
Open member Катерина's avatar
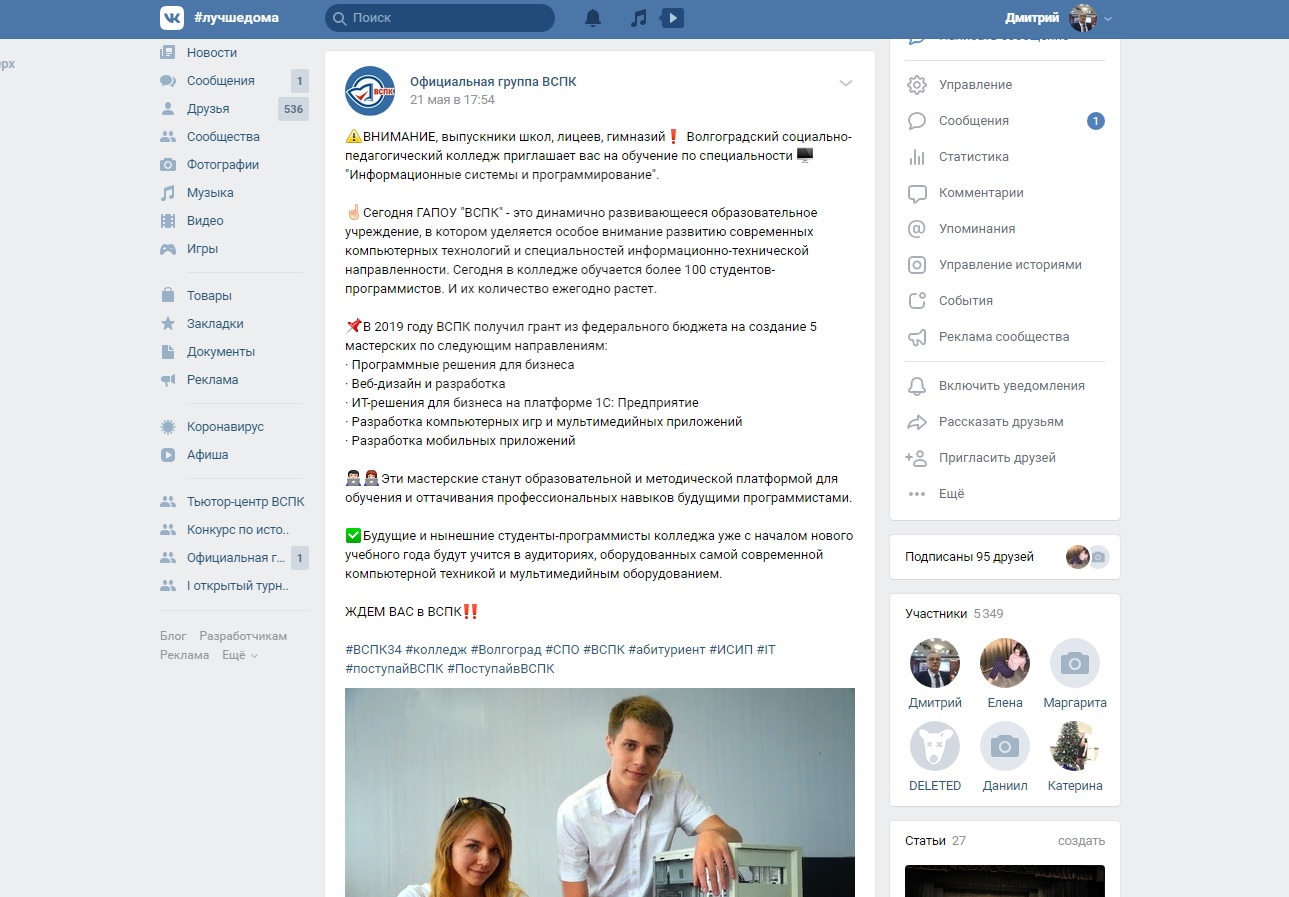pos(1075,746)
